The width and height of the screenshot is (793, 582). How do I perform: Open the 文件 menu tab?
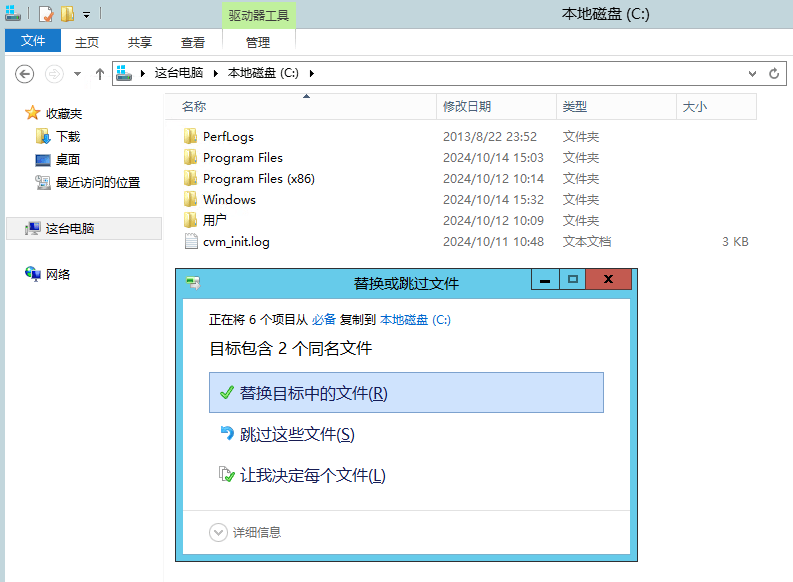click(x=33, y=40)
